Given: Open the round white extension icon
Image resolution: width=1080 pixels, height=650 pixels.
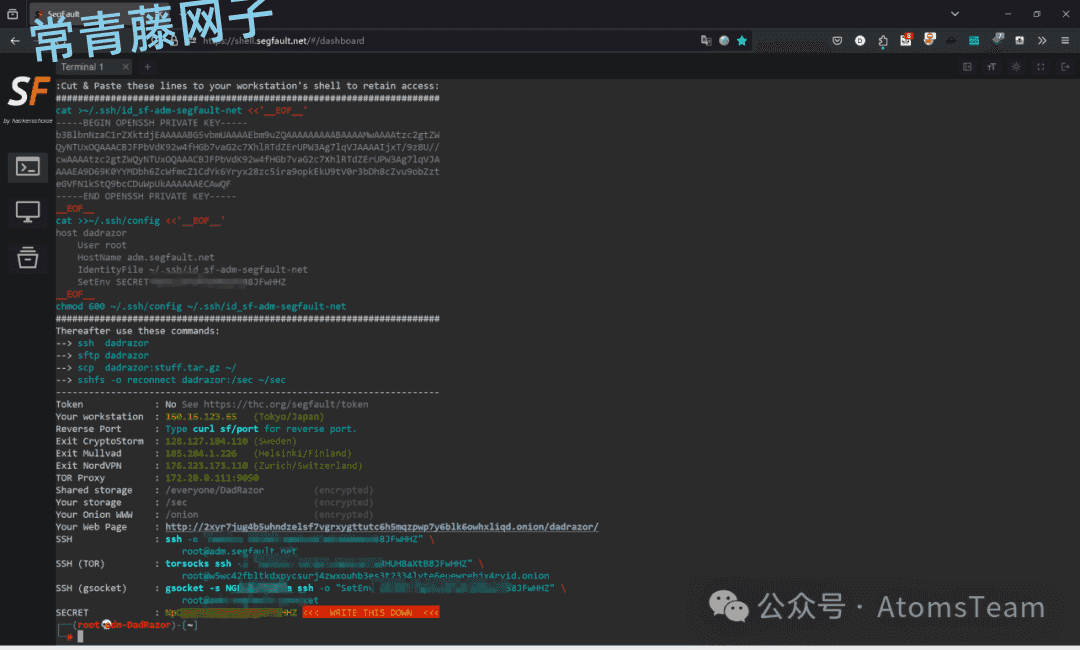Looking at the screenshot, I should pos(860,41).
